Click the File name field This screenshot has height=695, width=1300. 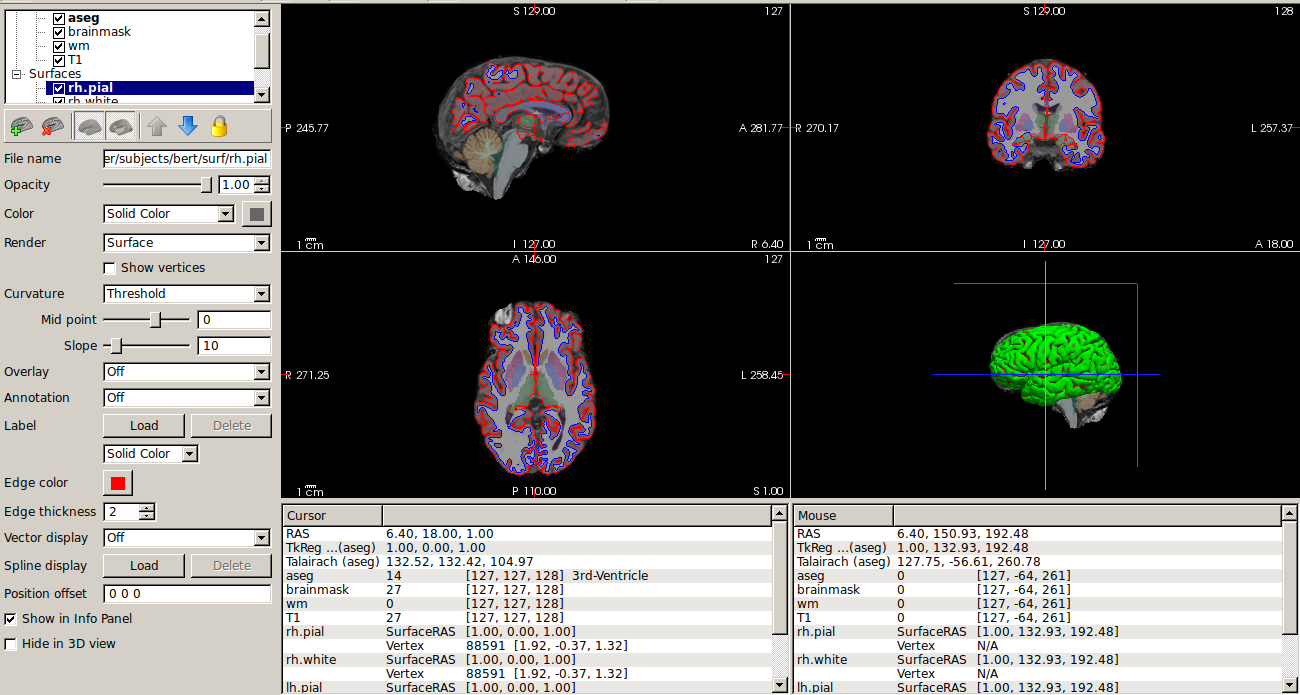pyautogui.click(x=187, y=159)
